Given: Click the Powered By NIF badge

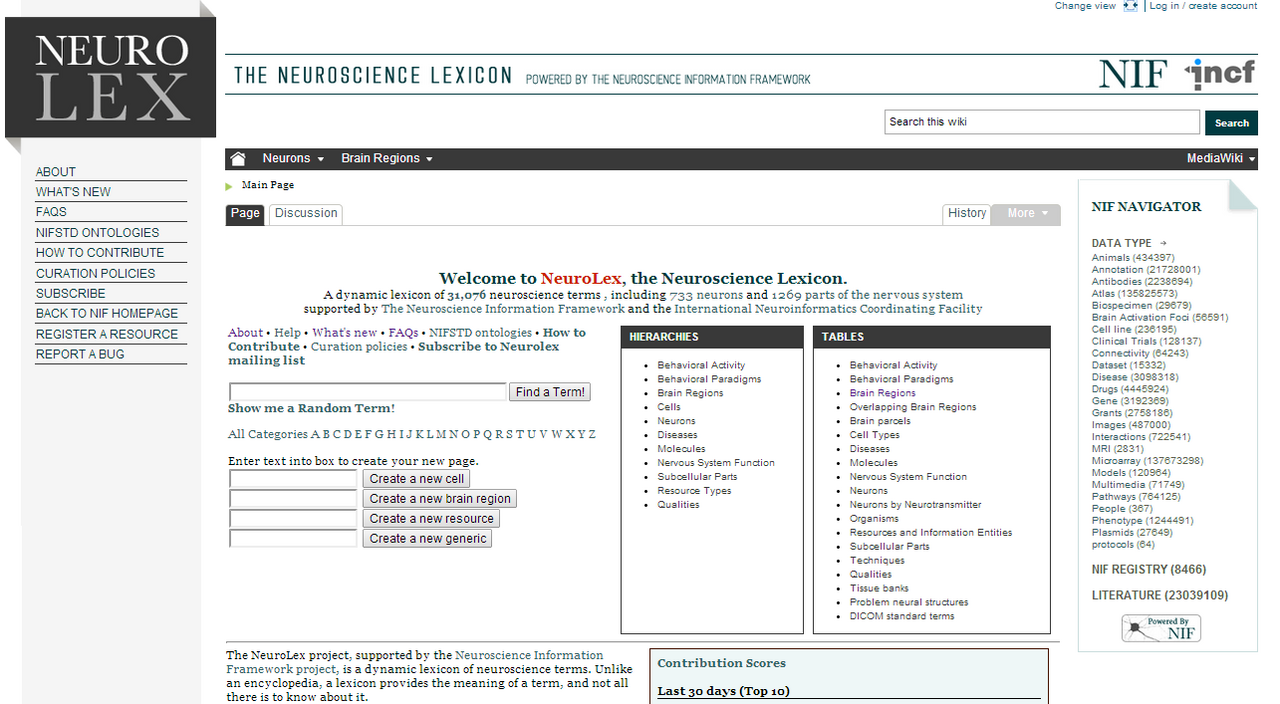Looking at the screenshot, I should (1160, 628).
